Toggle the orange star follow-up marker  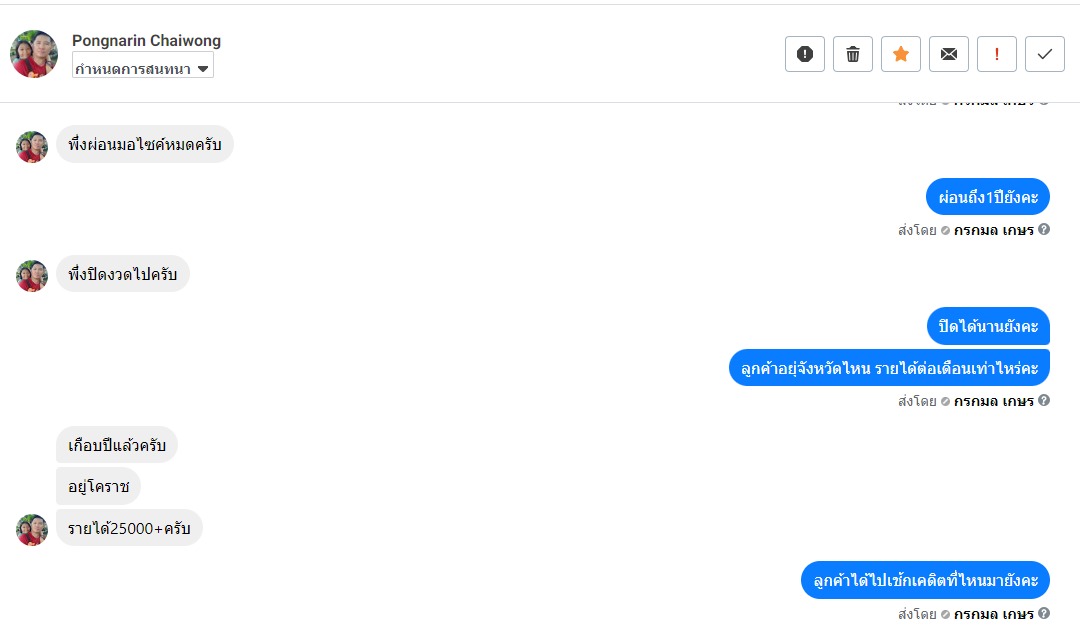pyautogui.click(x=901, y=54)
